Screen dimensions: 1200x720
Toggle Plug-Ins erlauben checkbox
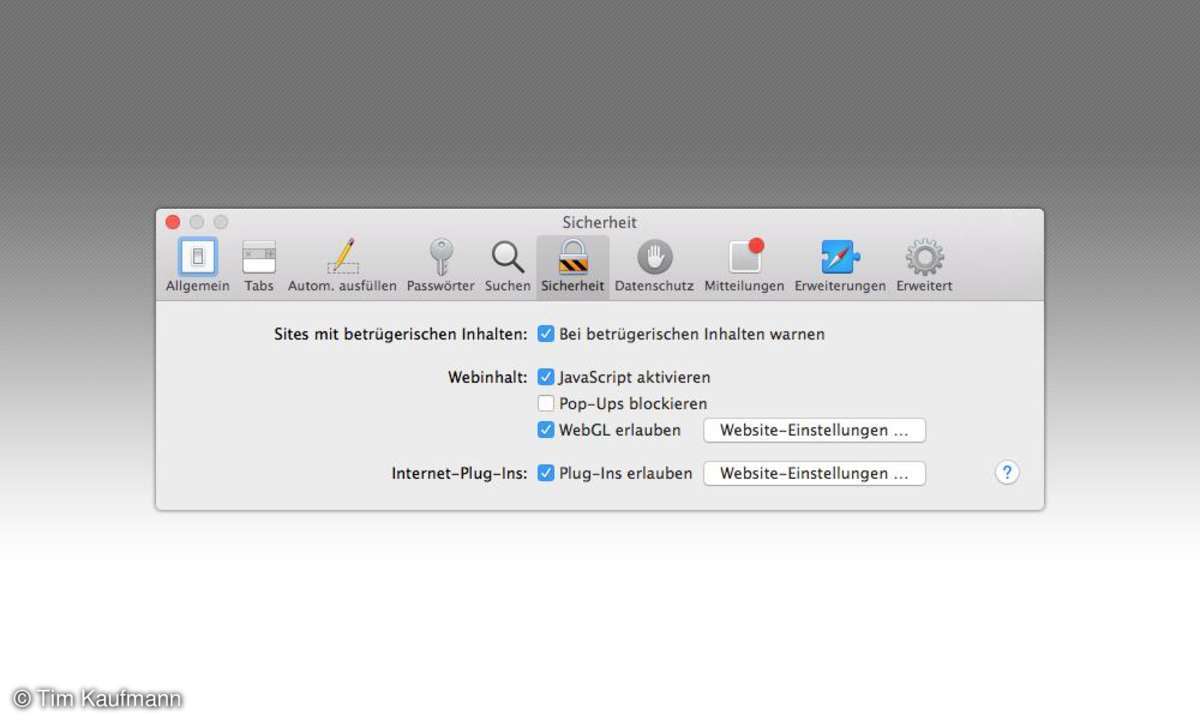546,473
